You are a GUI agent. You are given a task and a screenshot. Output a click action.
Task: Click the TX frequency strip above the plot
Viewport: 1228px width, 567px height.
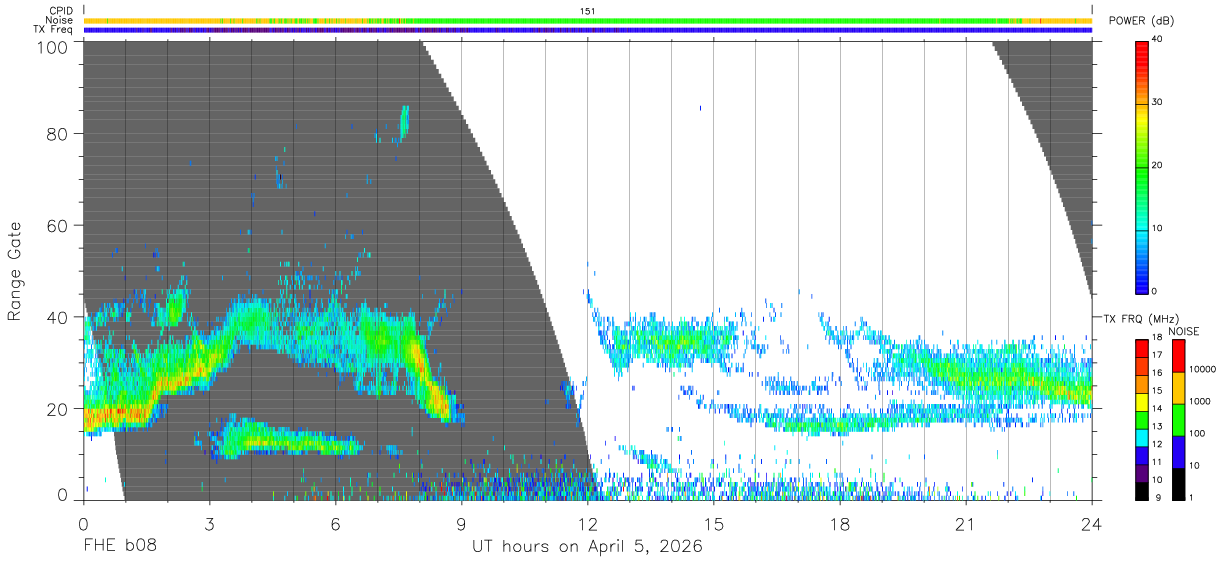point(587,30)
